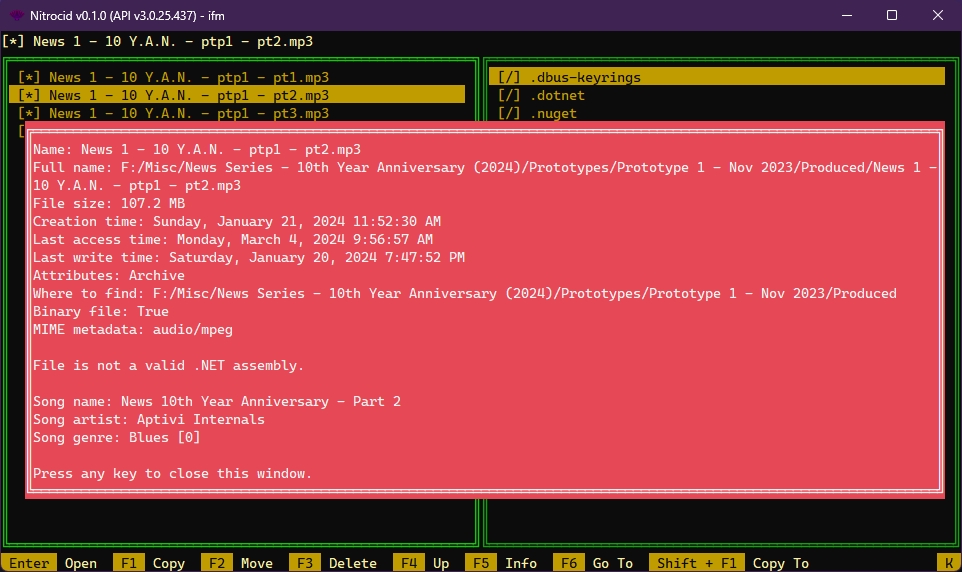Click the Enter Open keybinding
Image resolution: width=962 pixels, height=572 pixels.
(52, 563)
